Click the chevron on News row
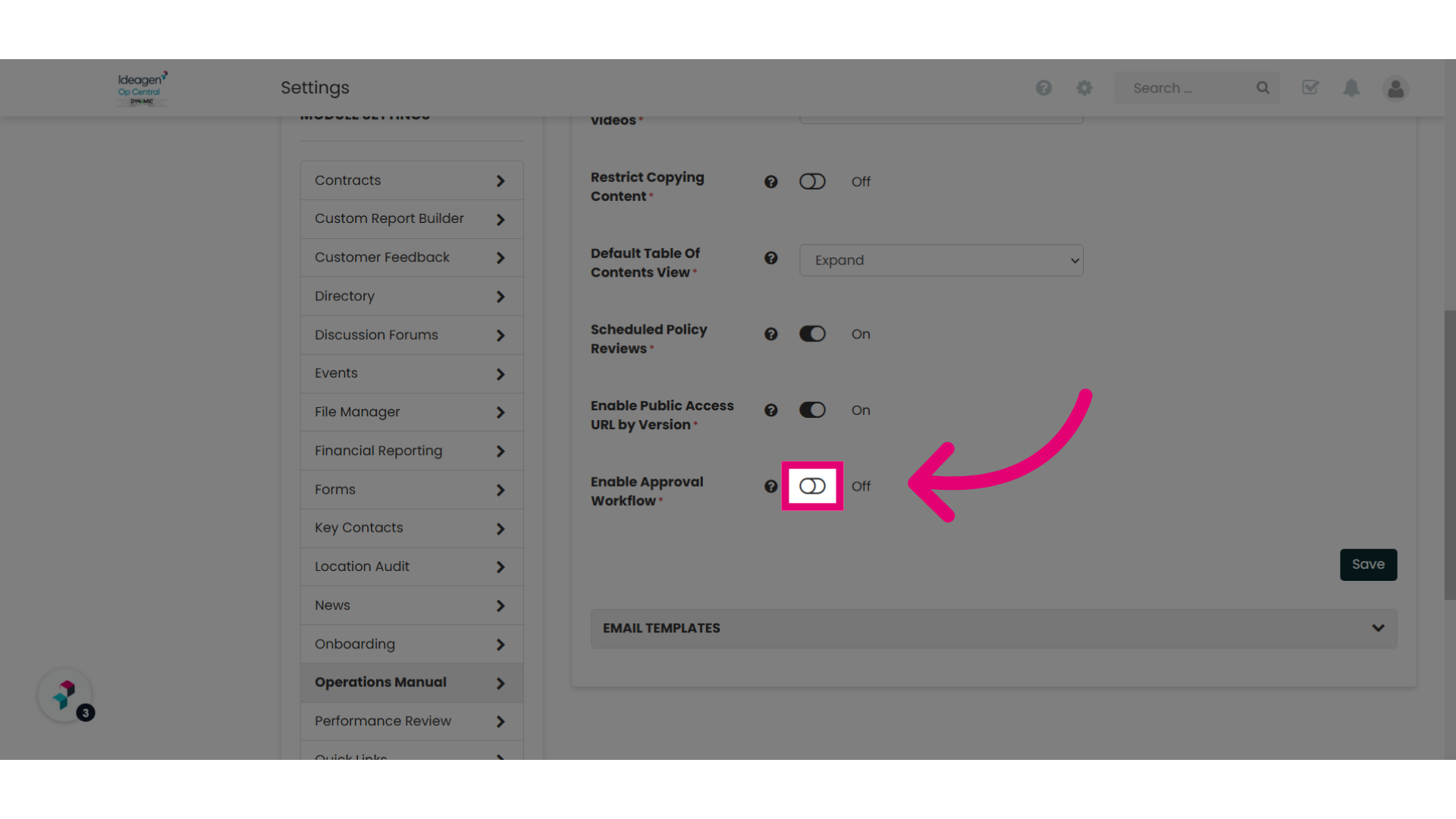Image resolution: width=1456 pixels, height=819 pixels. (500, 606)
